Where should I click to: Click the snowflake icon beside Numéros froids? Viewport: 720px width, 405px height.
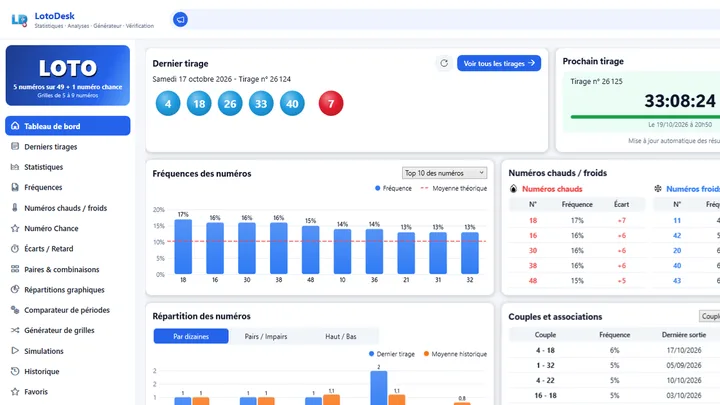click(x=658, y=189)
